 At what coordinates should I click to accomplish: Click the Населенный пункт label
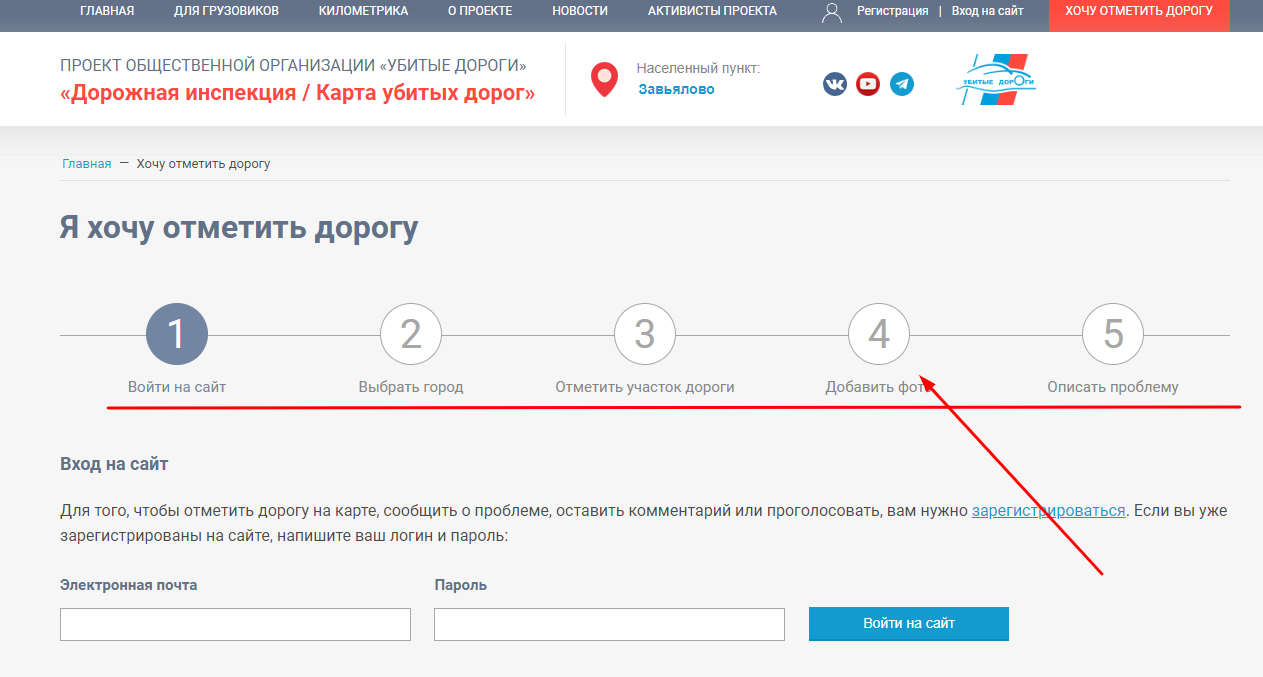click(699, 68)
